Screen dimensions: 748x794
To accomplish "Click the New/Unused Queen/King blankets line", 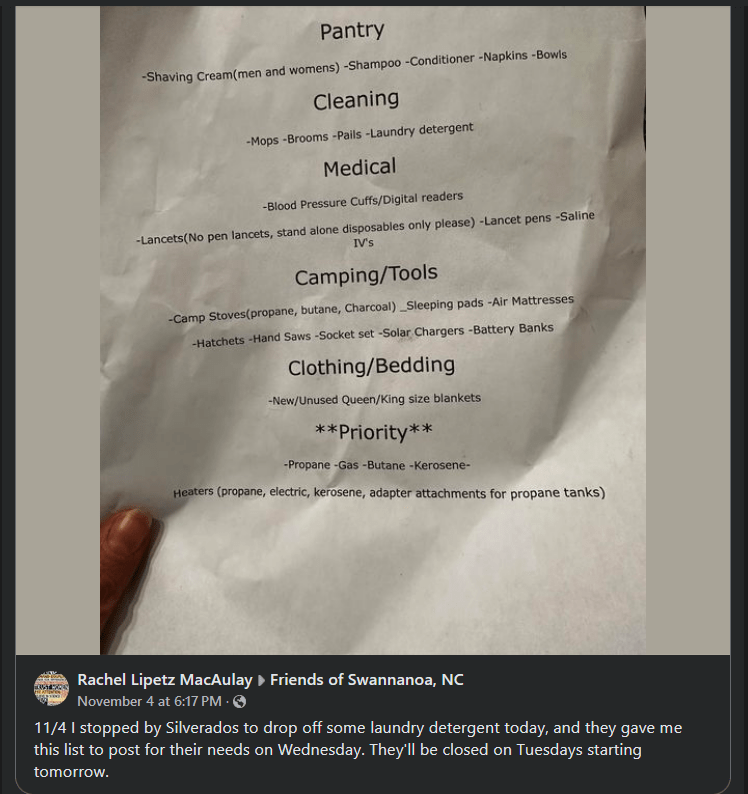I will (374, 399).
